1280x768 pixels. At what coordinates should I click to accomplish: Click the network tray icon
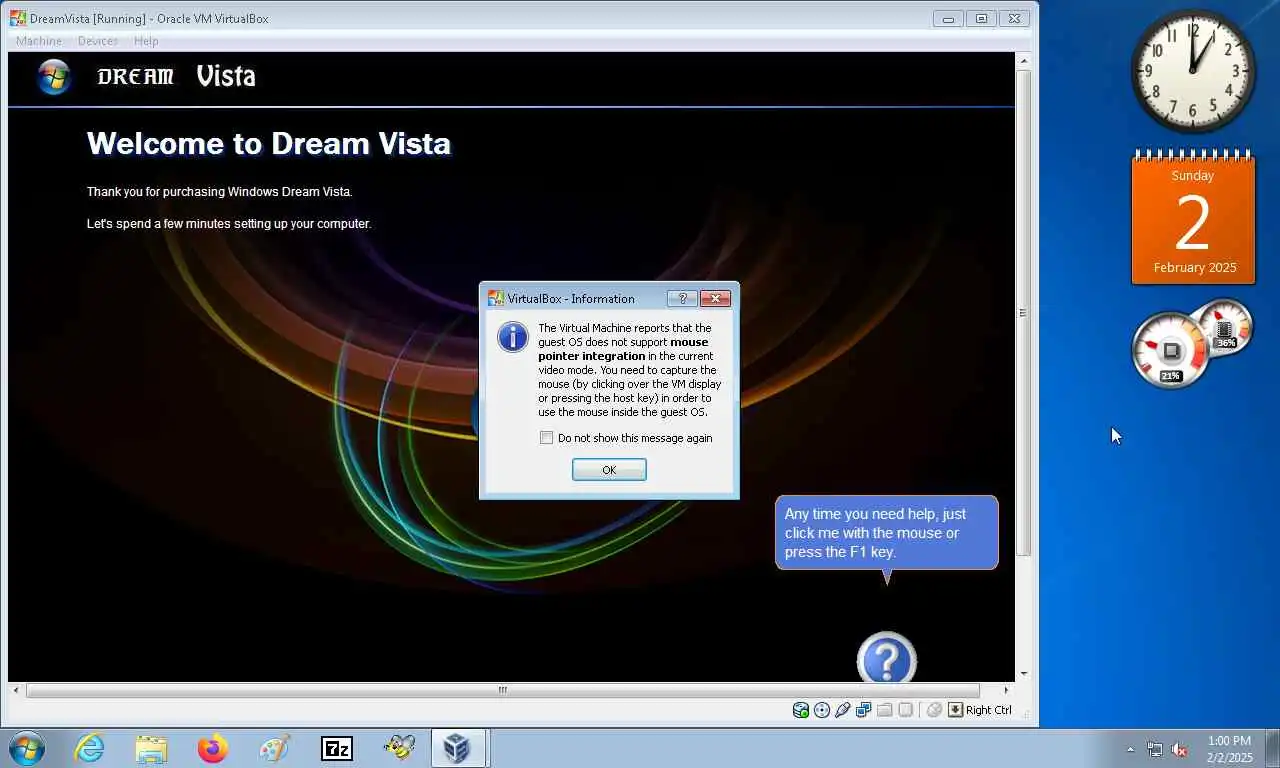1155,749
